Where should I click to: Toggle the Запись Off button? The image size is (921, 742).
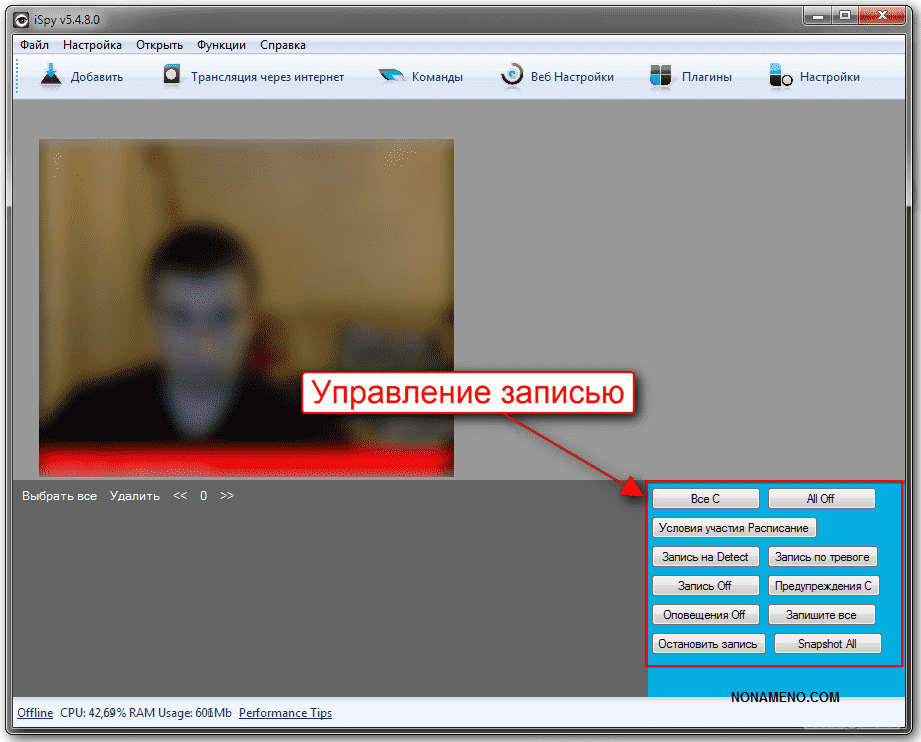pos(705,586)
